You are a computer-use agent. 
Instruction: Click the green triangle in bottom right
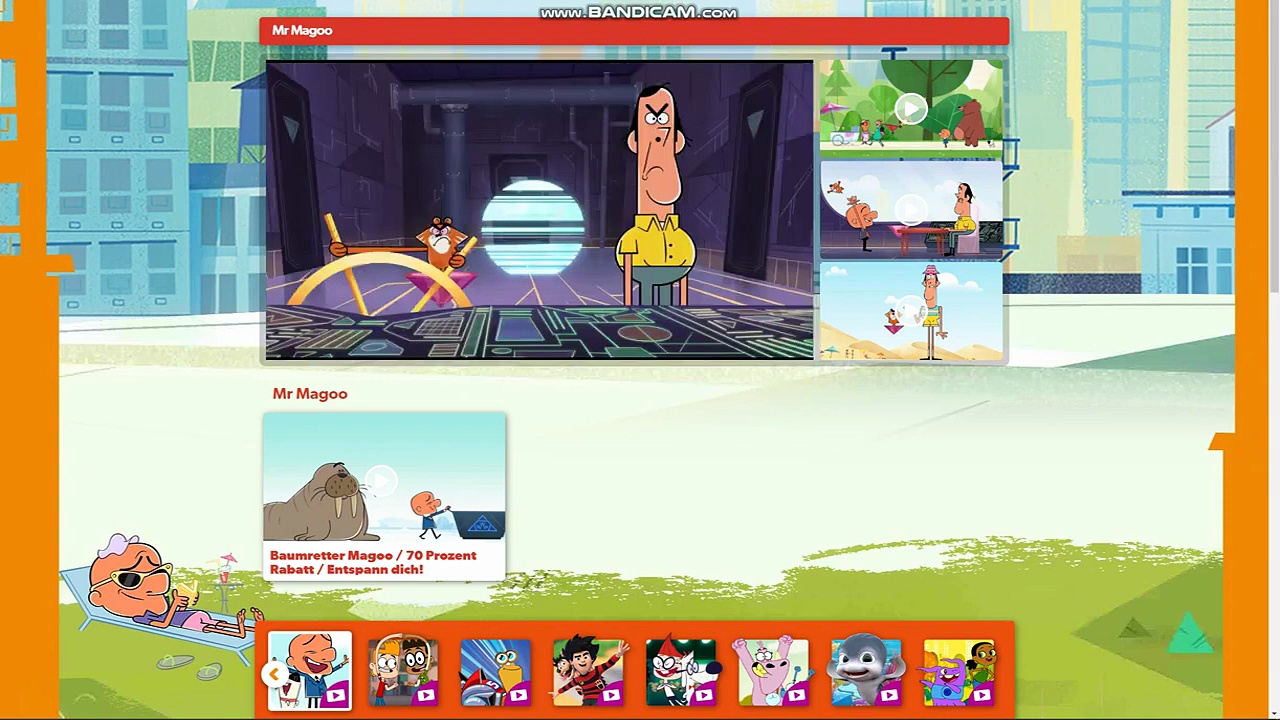coord(1190,635)
